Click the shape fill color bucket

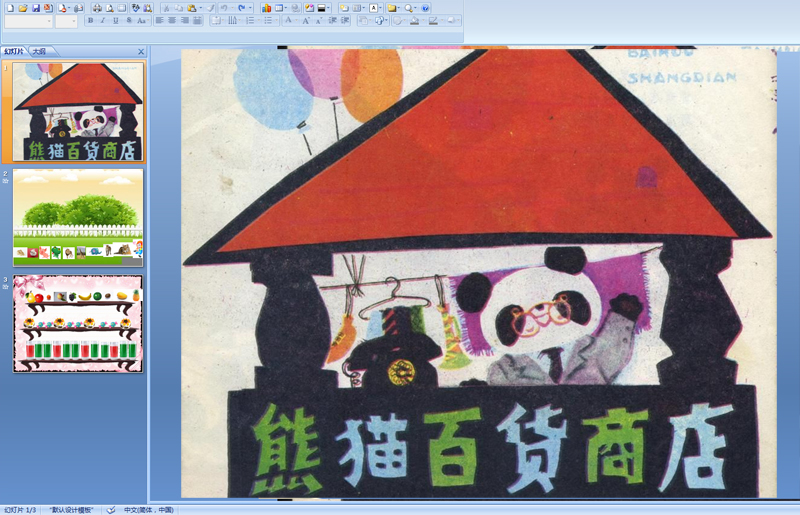pyautogui.click(x=415, y=20)
